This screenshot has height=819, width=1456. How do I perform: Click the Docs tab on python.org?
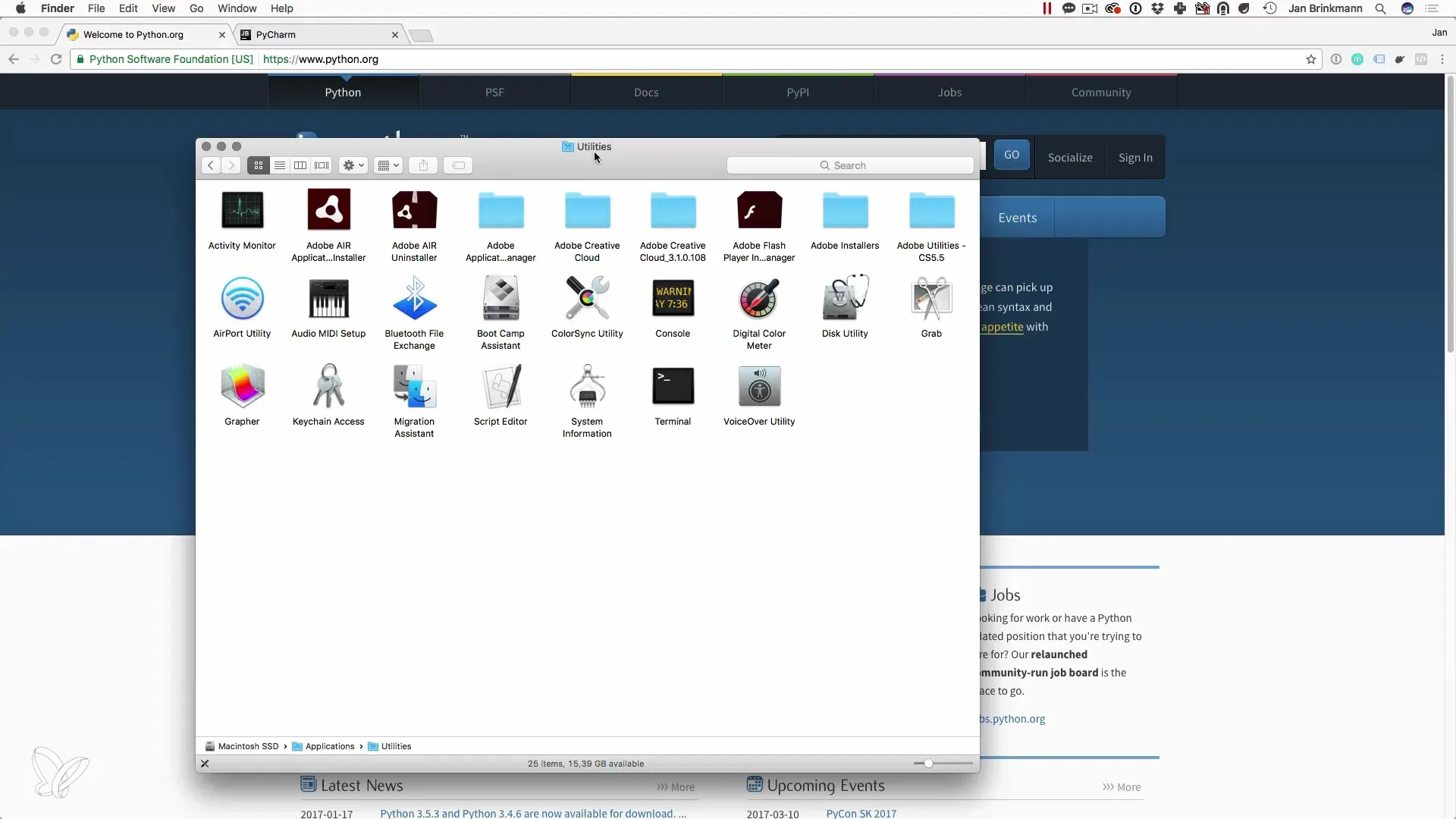tap(646, 93)
